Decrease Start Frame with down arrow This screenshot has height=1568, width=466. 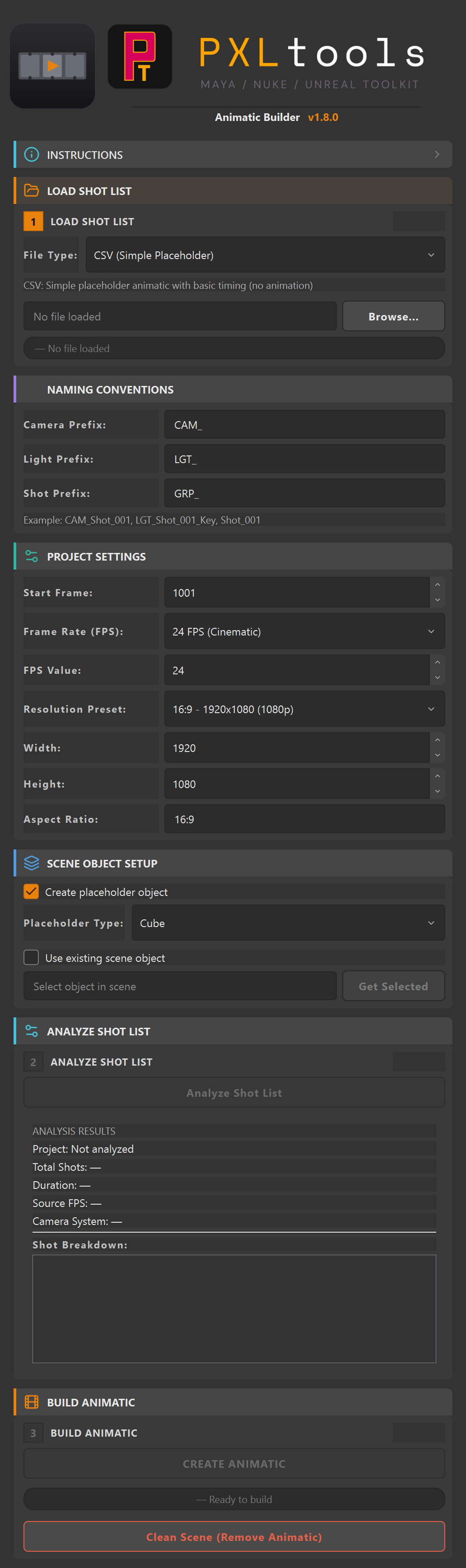click(x=438, y=600)
